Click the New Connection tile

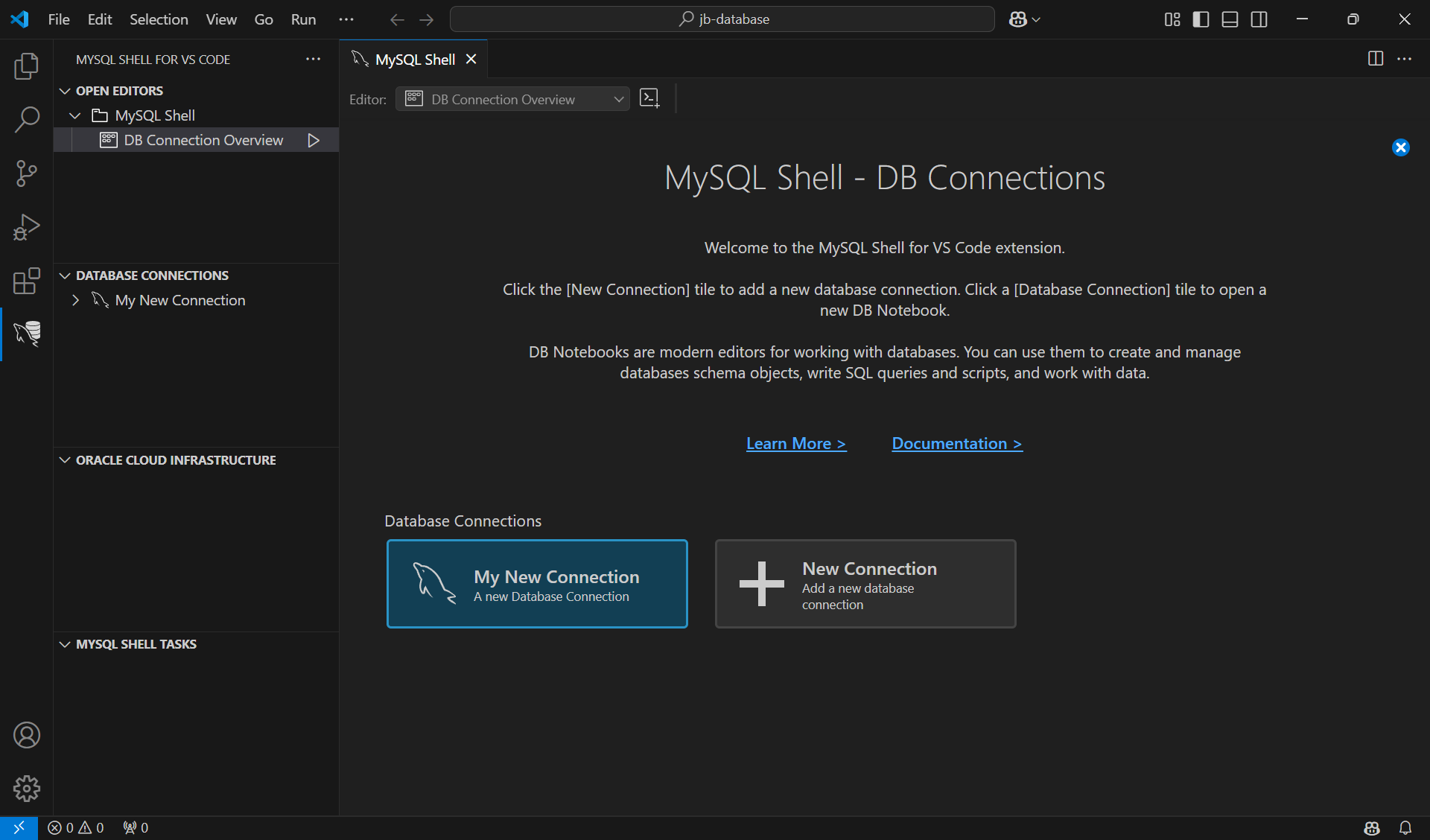(x=865, y=584)
